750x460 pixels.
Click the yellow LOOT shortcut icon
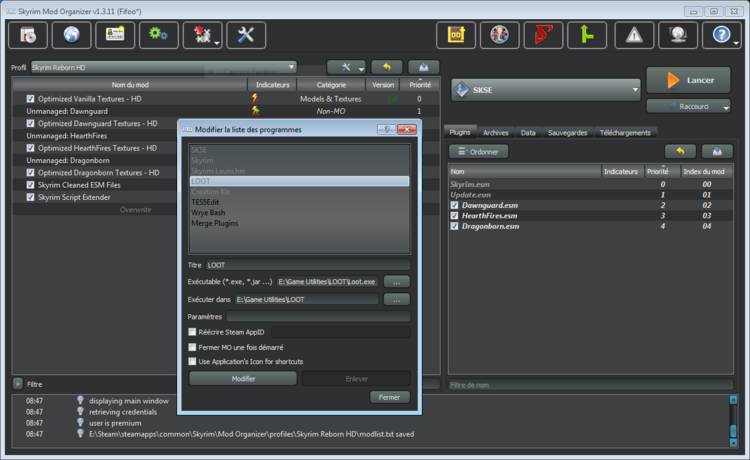[456, 35]
